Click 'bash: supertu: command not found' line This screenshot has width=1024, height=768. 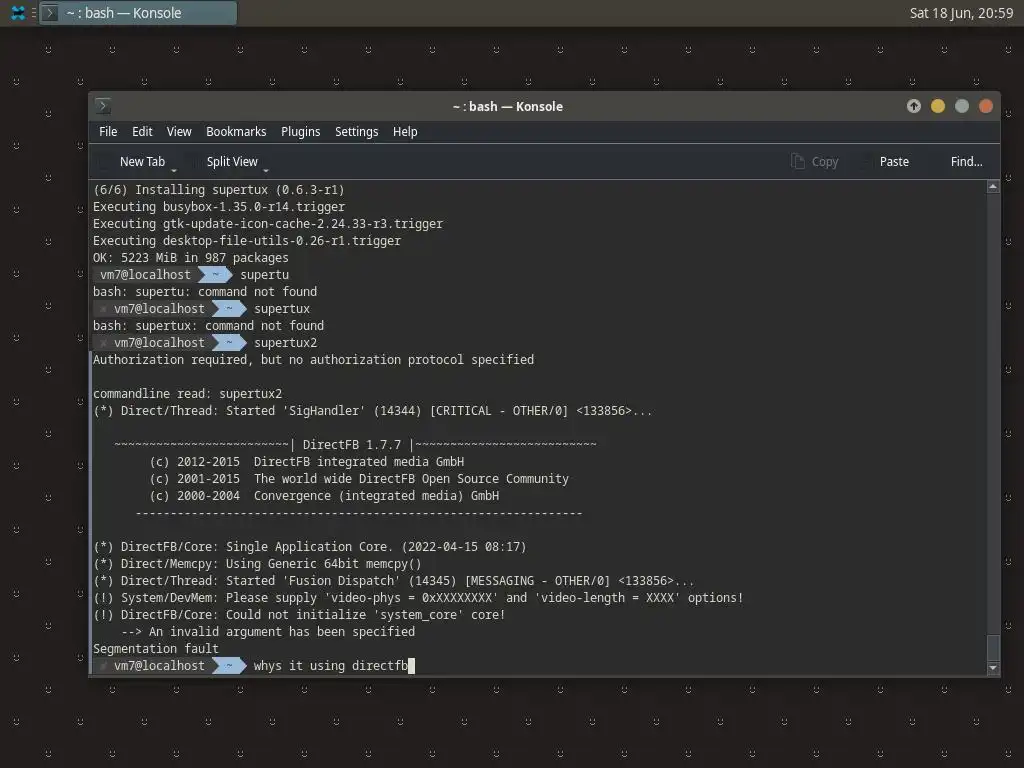pyautogui.click(x=204, y=291)
